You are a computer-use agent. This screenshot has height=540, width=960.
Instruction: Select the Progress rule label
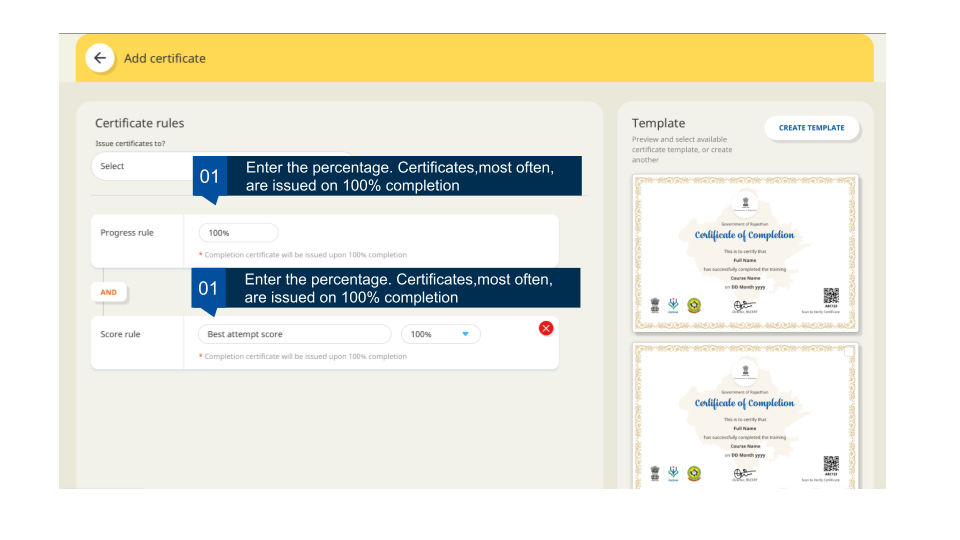[127, 233]
